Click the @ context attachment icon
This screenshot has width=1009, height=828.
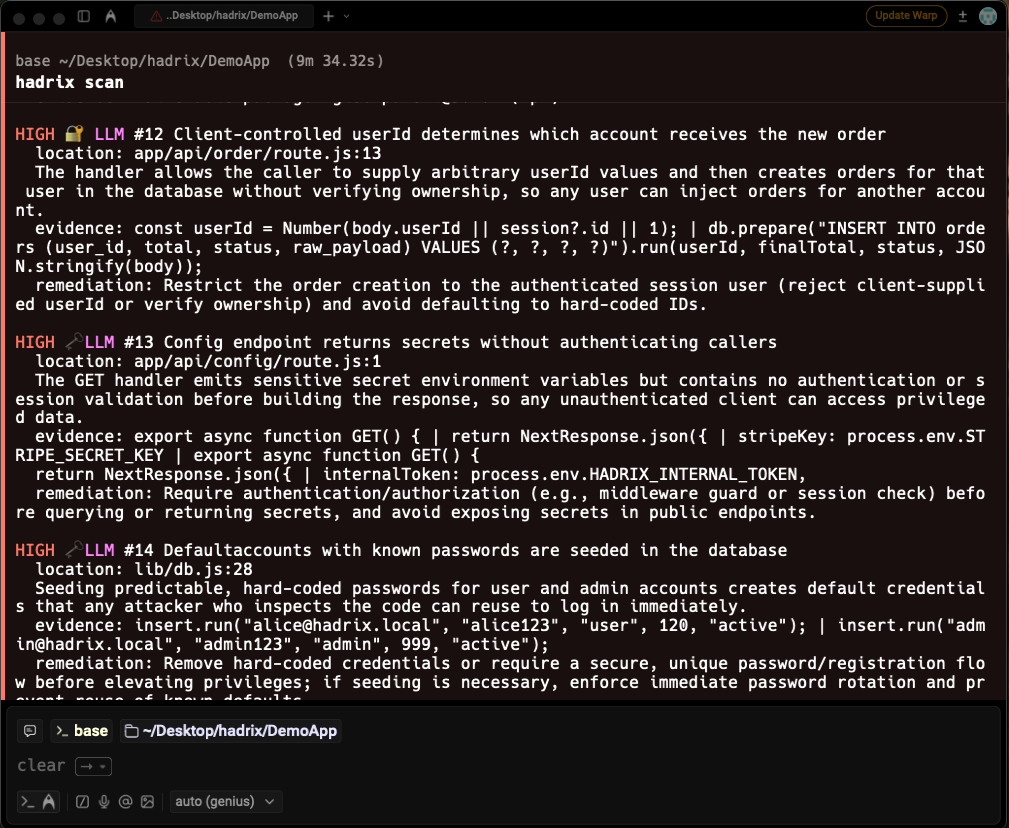[125, 801]
